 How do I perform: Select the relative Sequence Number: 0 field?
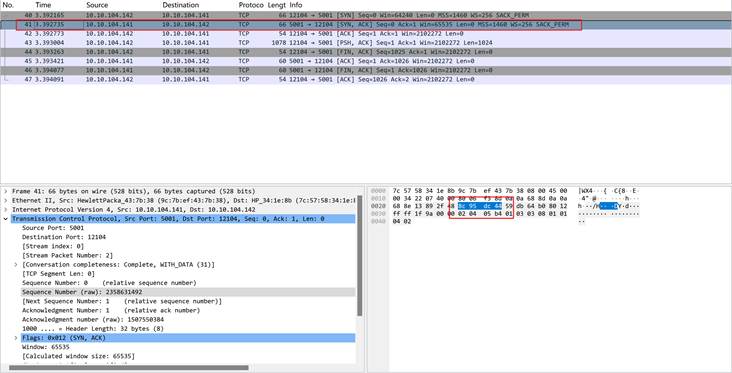pos(109,283)
